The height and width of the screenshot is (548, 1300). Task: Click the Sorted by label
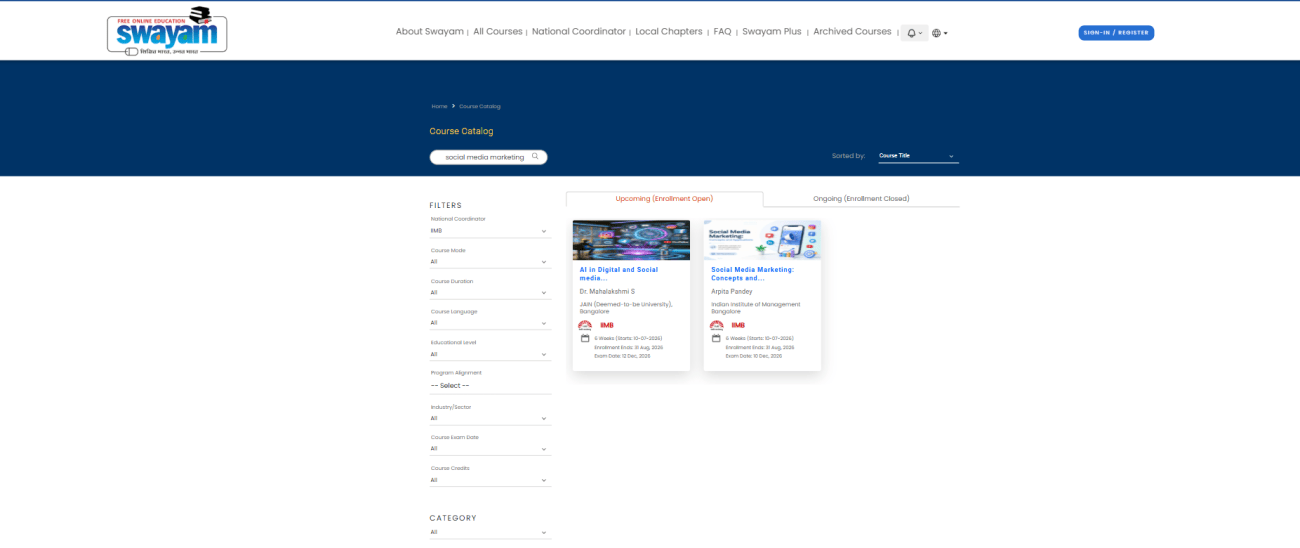848,156
